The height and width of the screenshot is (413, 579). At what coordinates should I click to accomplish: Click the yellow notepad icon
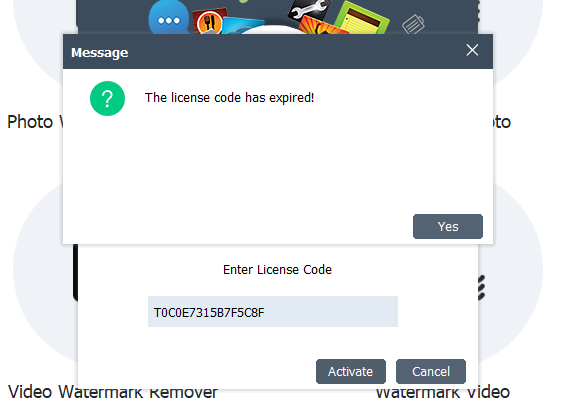pyautogui.click(x=362, y=18)
